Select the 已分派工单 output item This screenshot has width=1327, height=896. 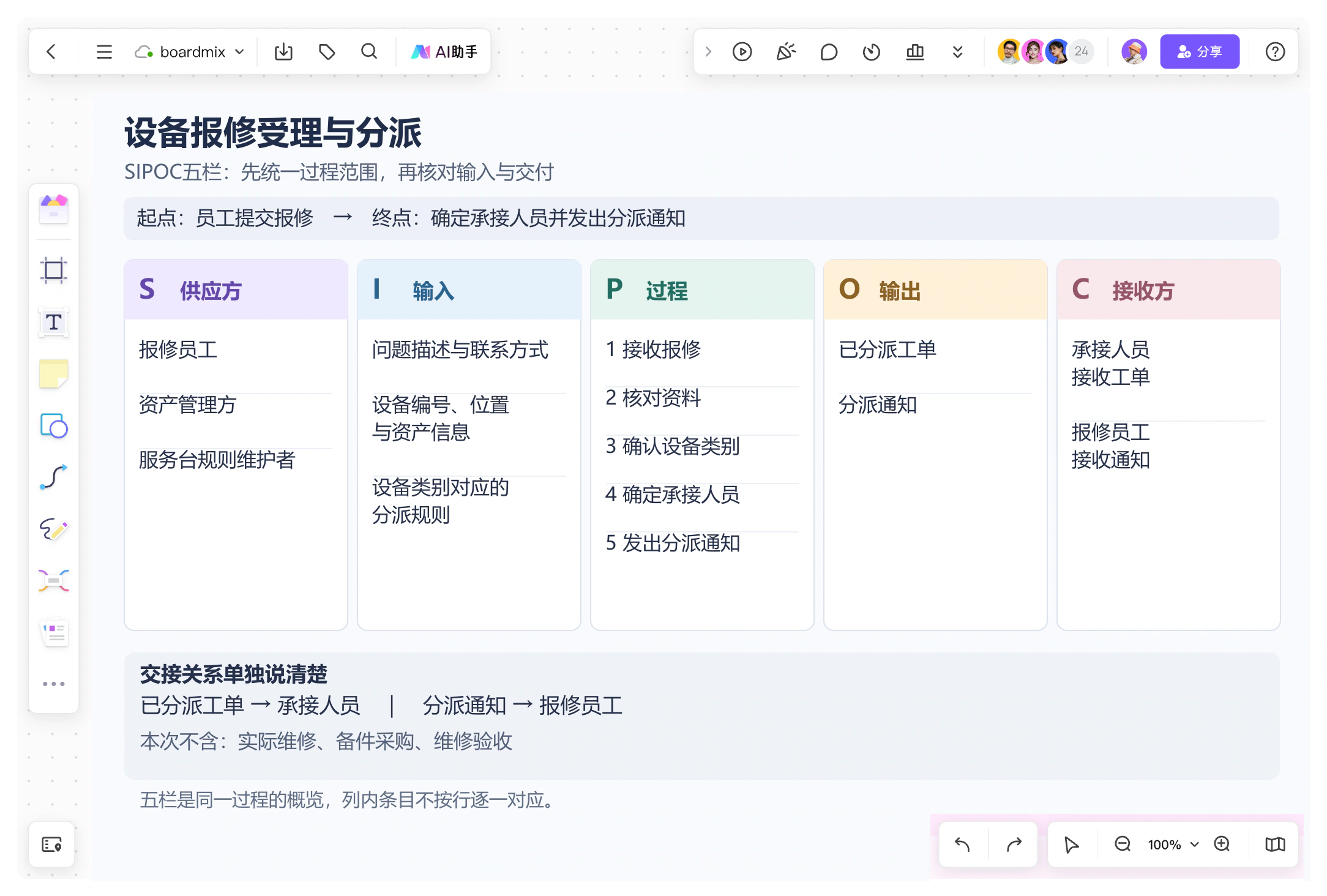click(x=888, y=349)
